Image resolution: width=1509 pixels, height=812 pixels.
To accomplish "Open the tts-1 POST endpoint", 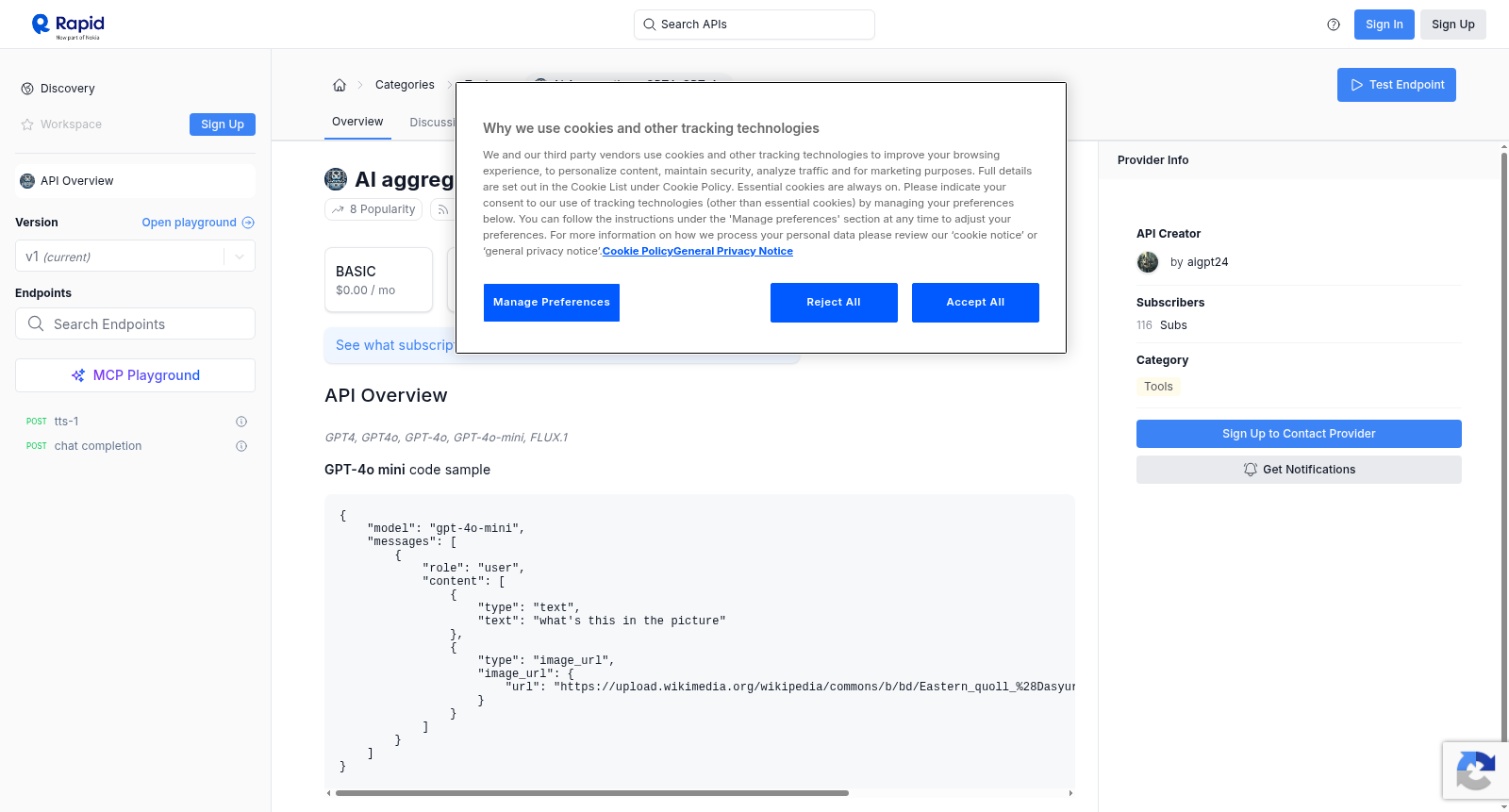I will (135, 422).
